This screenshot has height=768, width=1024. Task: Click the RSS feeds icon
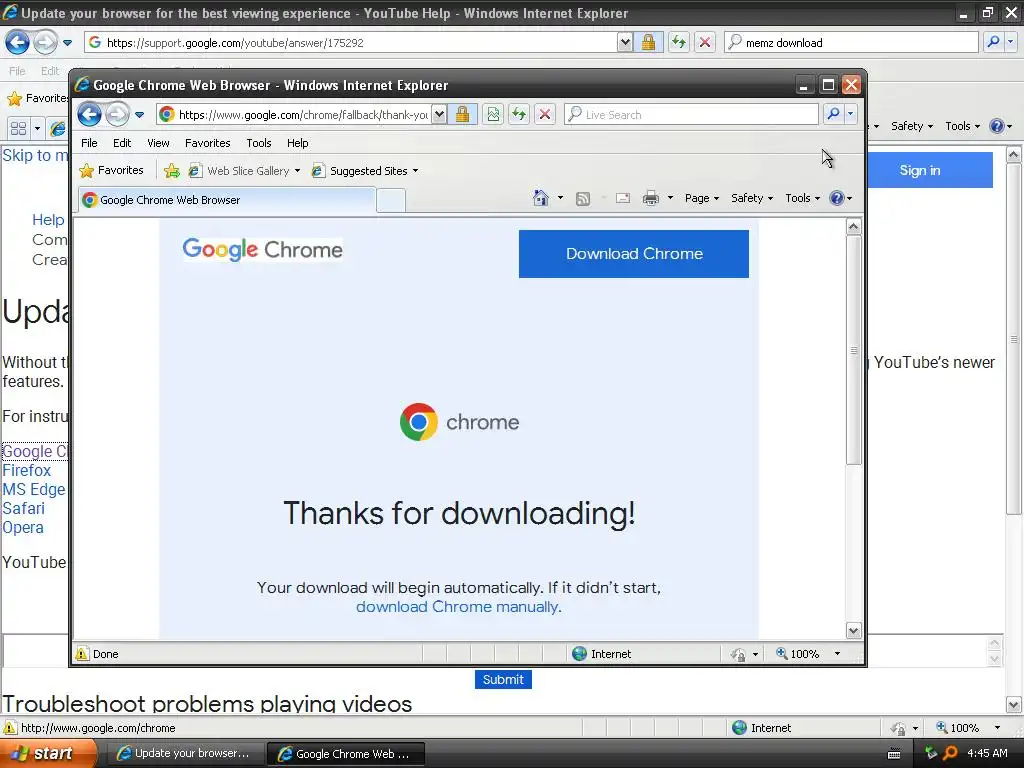(583, 199)
